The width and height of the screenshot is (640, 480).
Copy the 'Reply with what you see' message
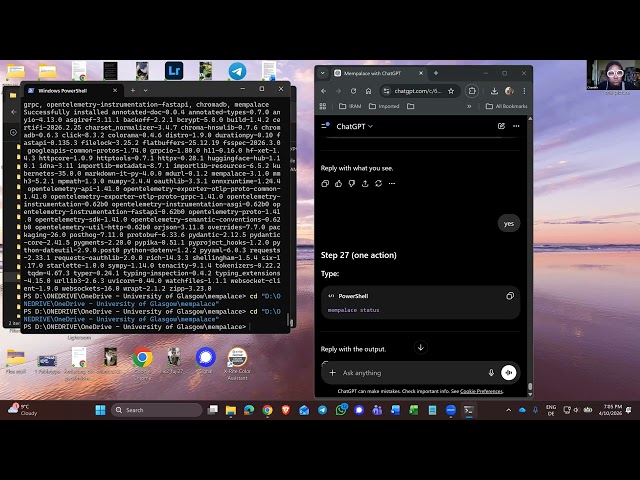[x=325, y=184]
